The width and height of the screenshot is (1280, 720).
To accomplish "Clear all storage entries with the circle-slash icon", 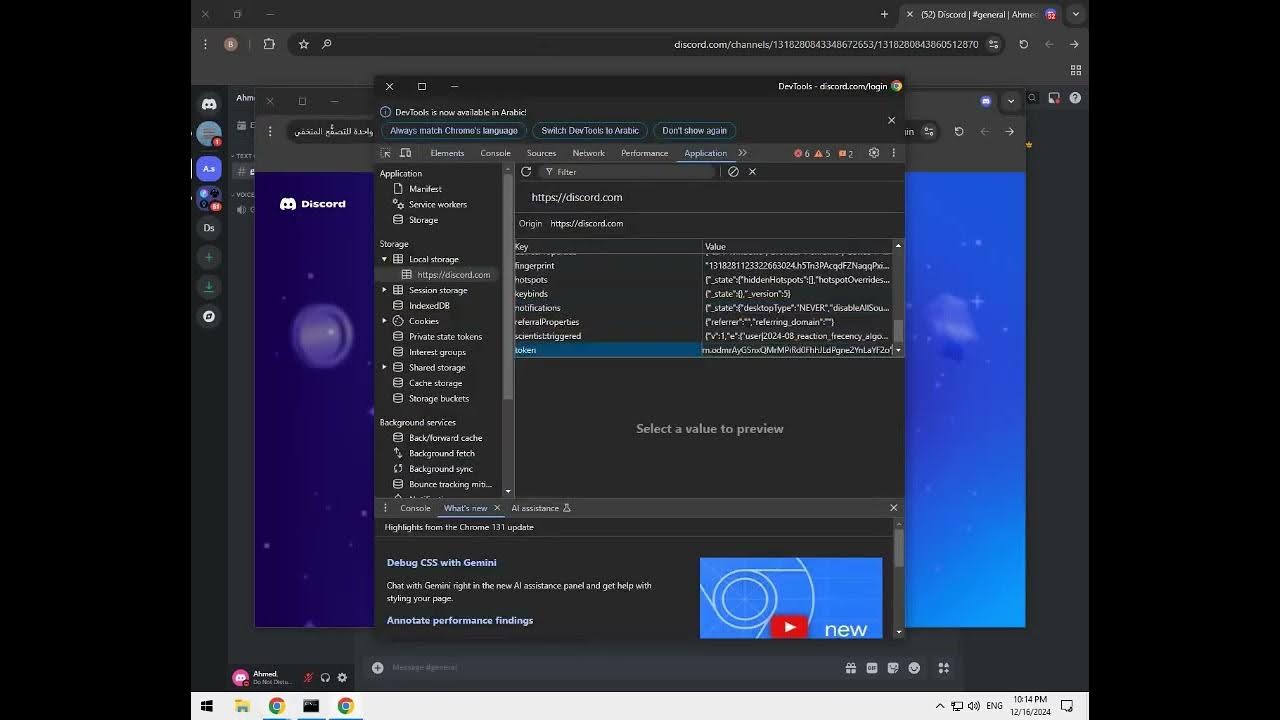I will [733, 172].
